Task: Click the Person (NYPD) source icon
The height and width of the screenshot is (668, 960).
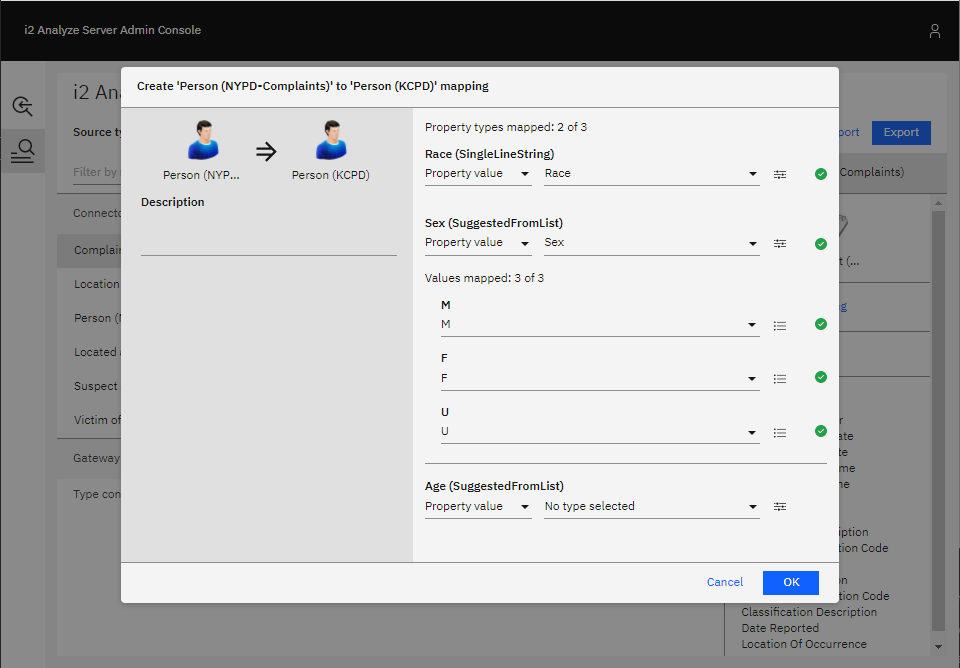Action: pyautogui.click(x=203, y=142)
